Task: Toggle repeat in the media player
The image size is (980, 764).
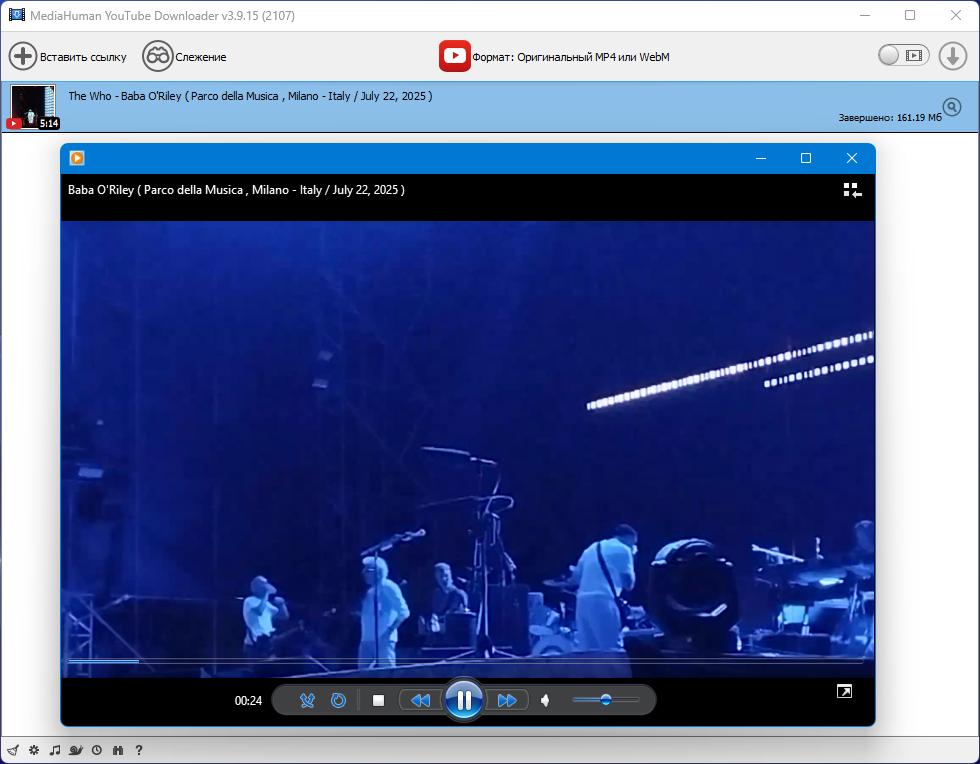Action: point(338,700)
